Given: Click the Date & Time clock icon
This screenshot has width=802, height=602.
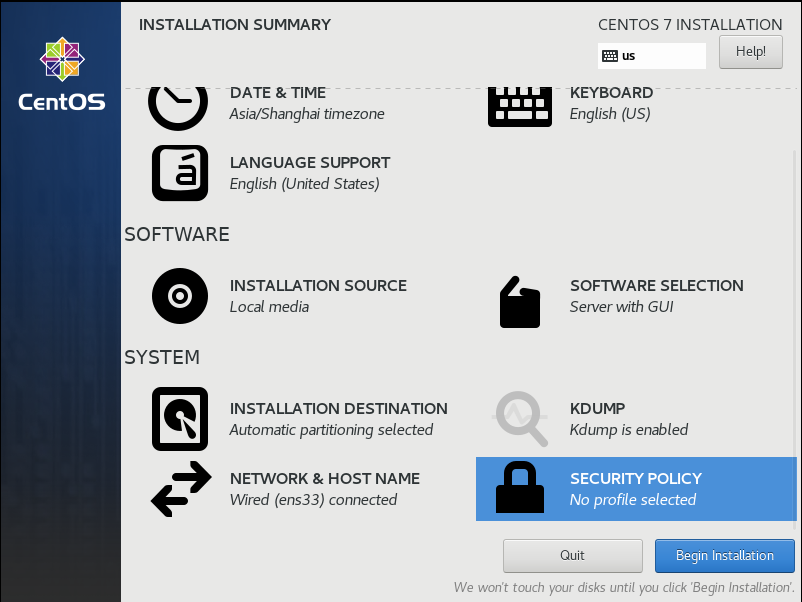Looking at the screenshot, I should (178, 108).
